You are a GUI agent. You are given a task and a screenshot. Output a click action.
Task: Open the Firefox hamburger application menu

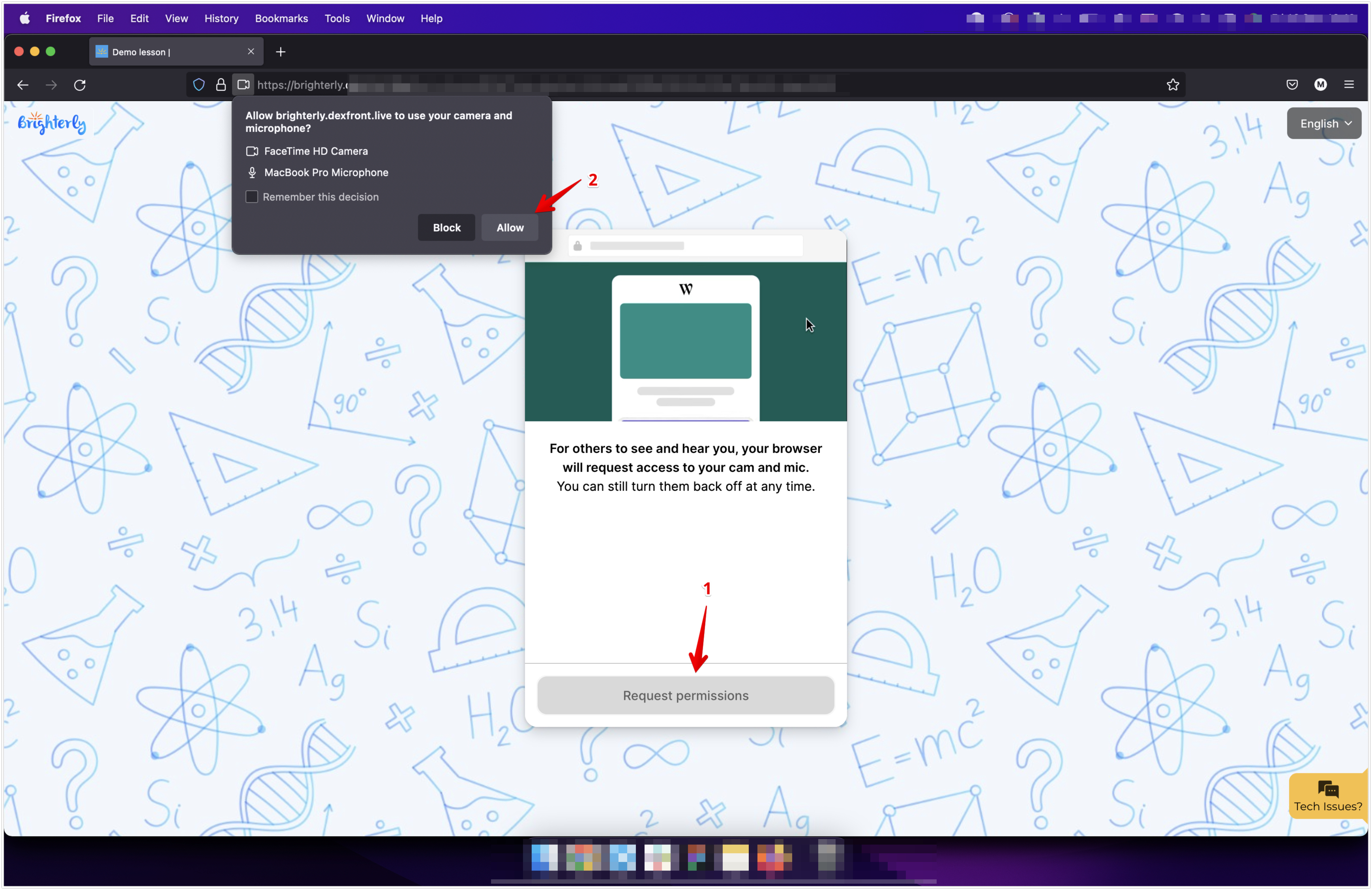[x=1349, y=85]
